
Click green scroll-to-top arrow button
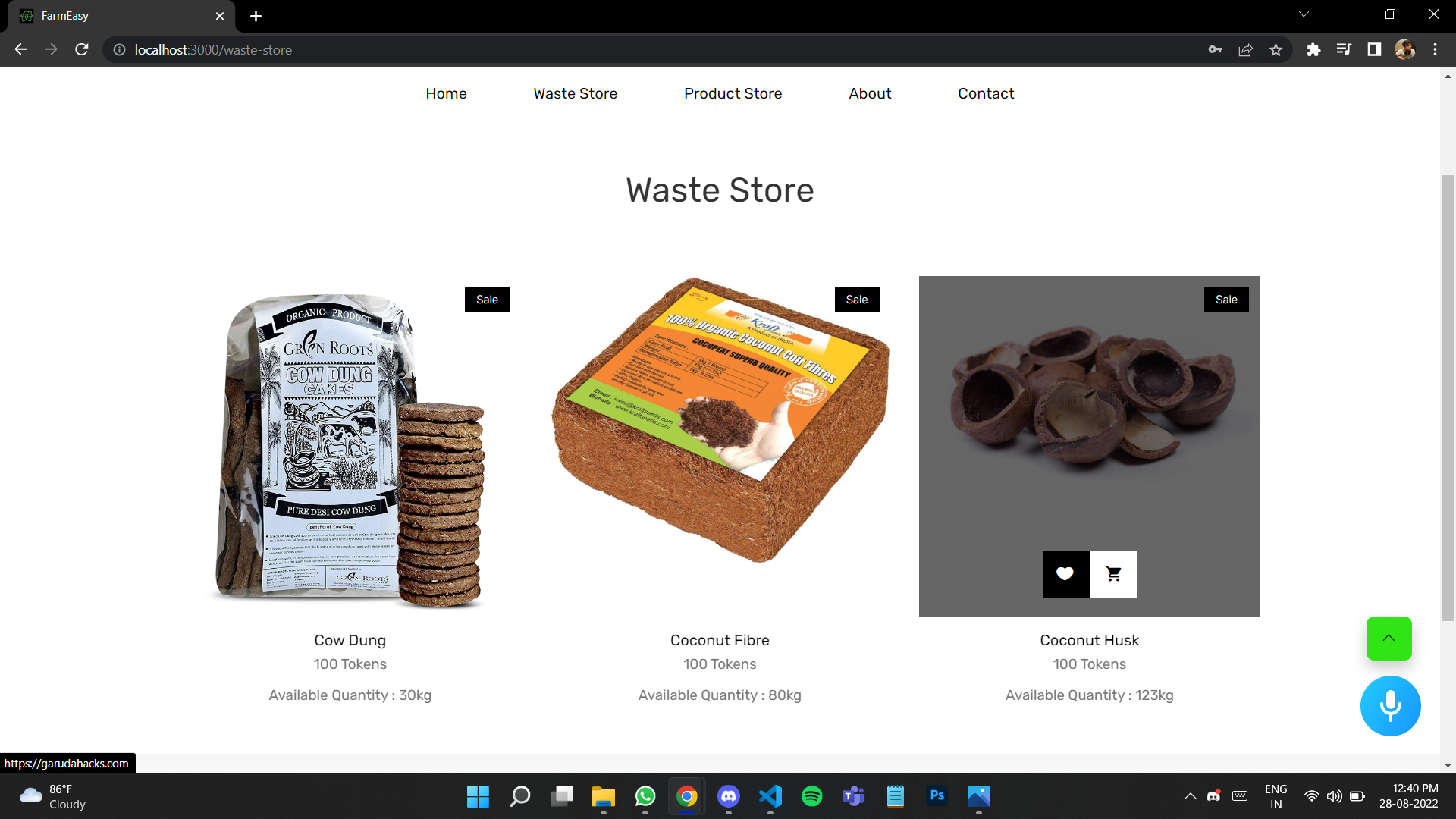pyautogui.click(x=1389, y=639)
